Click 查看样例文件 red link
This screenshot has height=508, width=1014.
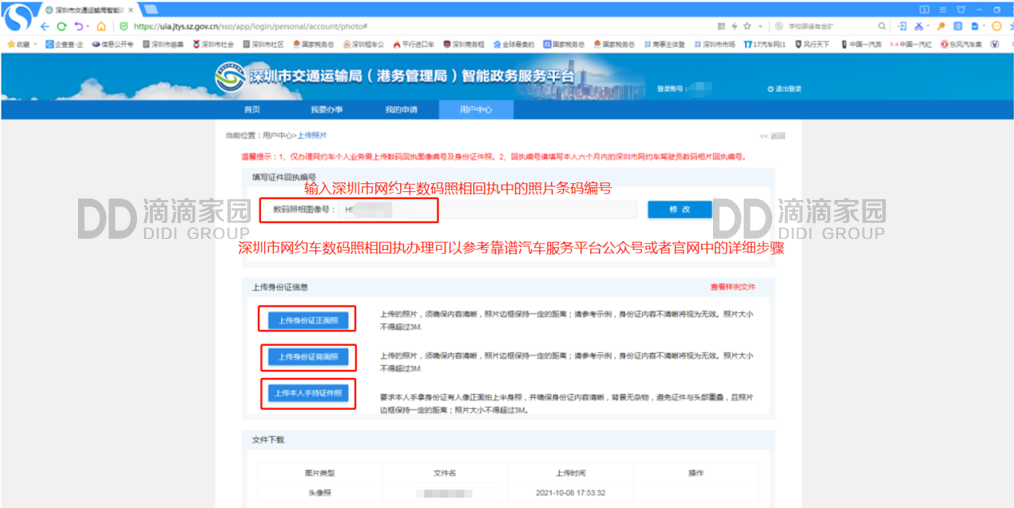733,287
